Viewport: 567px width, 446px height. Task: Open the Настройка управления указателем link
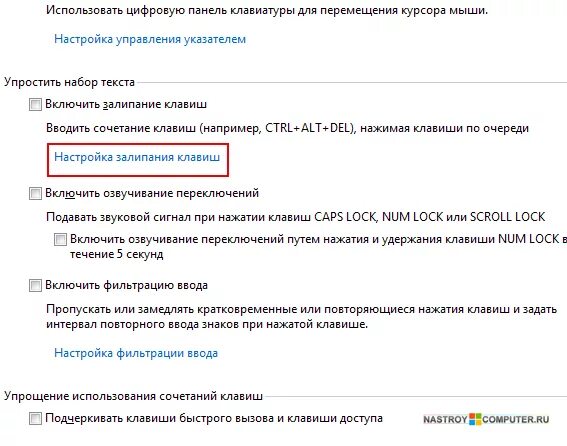[x=150, y=39]
